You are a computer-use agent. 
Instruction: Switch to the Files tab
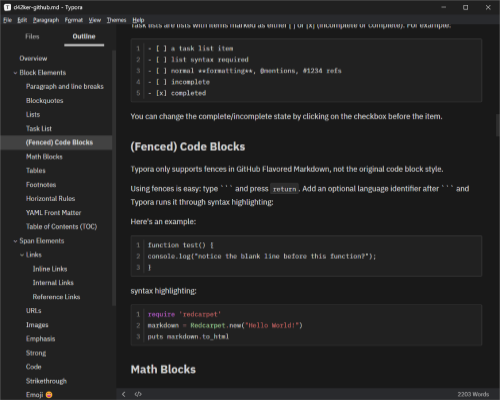pos(32,37)
